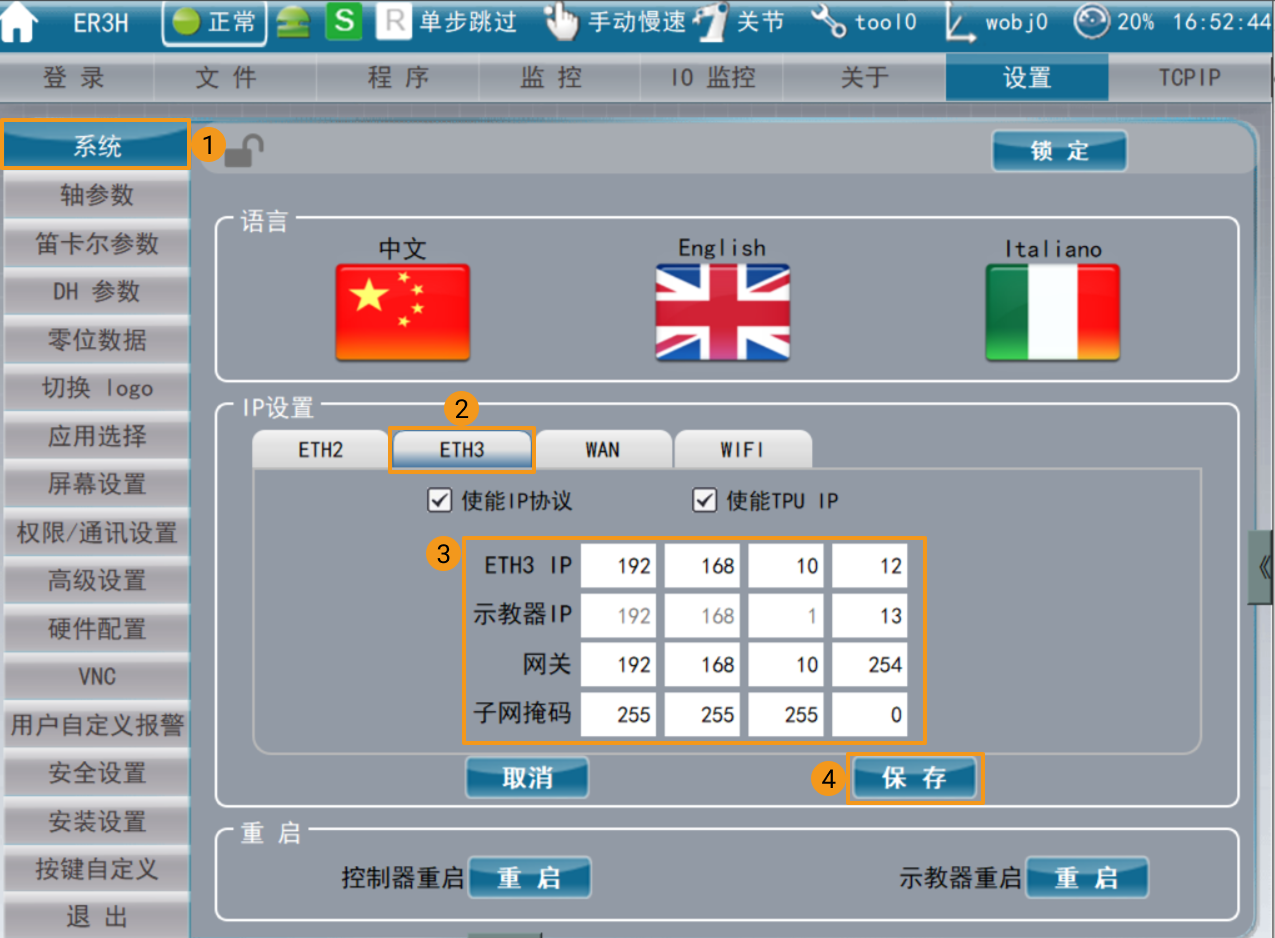Click the ETH3 IP third octet field 10
Viewport: 1275px width, 938px height.
click(786, 566)
